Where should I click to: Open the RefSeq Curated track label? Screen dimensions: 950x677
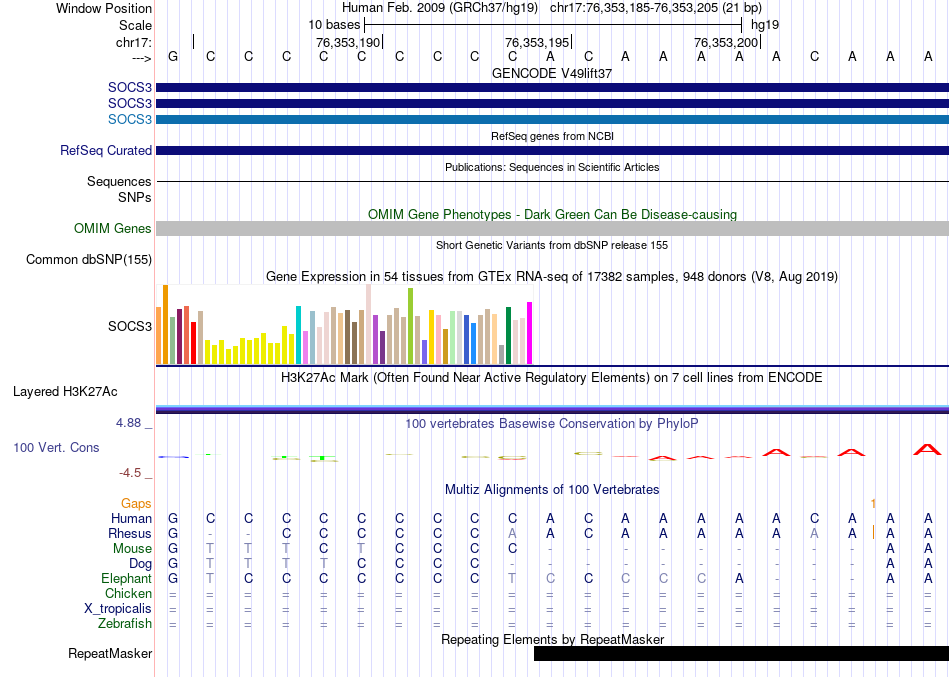(106, 150)
